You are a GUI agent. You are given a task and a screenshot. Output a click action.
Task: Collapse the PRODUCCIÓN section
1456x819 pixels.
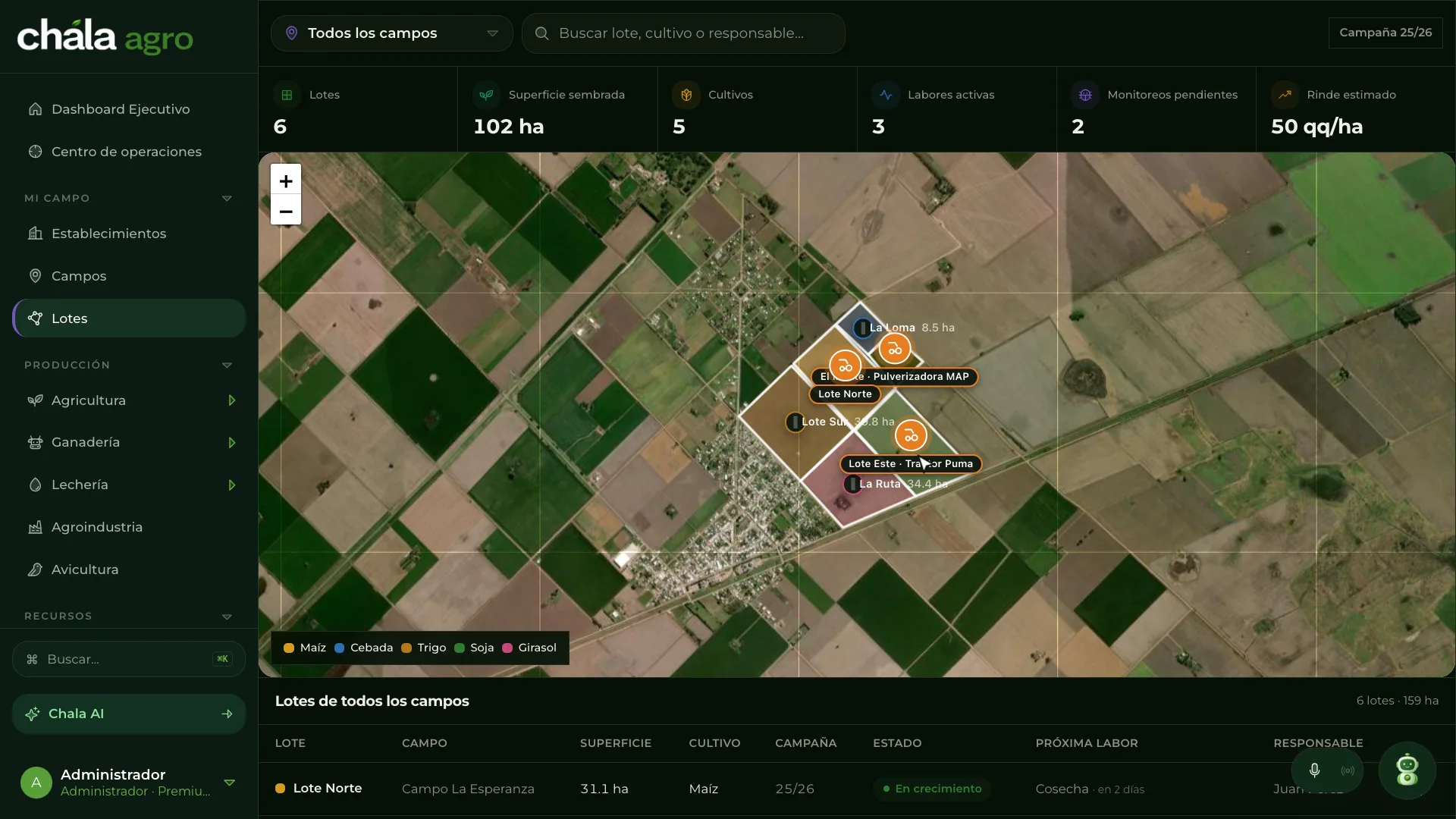[227, 366]
